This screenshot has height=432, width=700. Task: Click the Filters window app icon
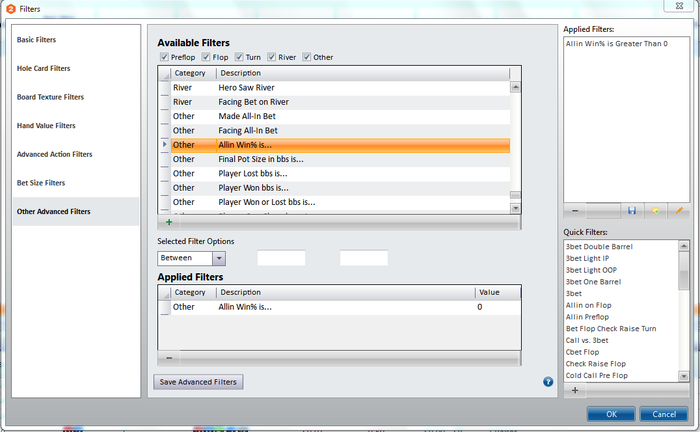11,9
